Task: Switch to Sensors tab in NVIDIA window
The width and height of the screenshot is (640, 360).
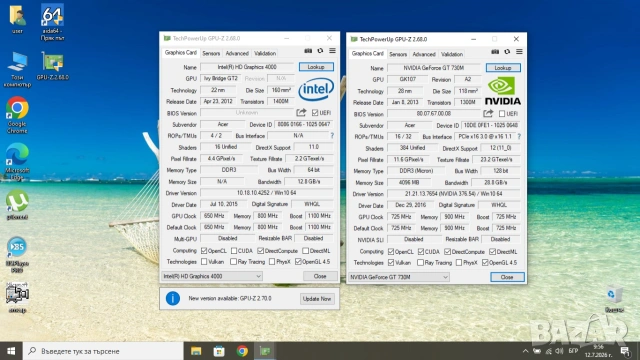Action: [x=398, y=54]
